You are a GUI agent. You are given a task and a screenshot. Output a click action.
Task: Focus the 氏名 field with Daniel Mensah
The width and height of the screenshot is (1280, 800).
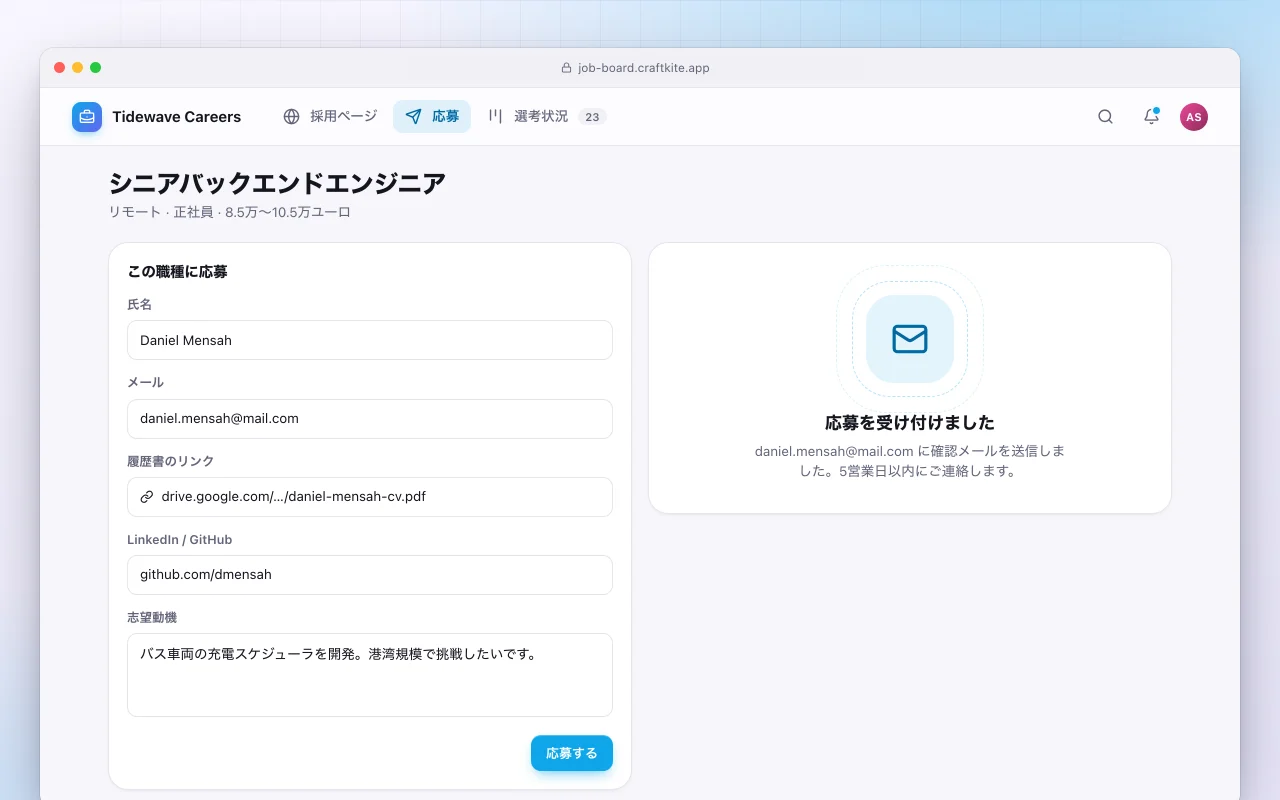coord(370,340)
